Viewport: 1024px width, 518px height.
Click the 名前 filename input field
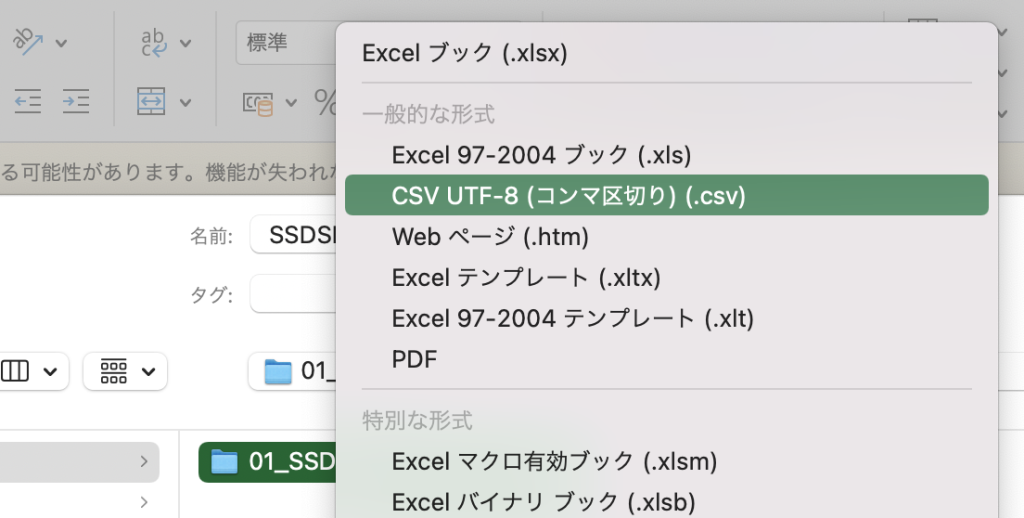[x=294, y=235]
